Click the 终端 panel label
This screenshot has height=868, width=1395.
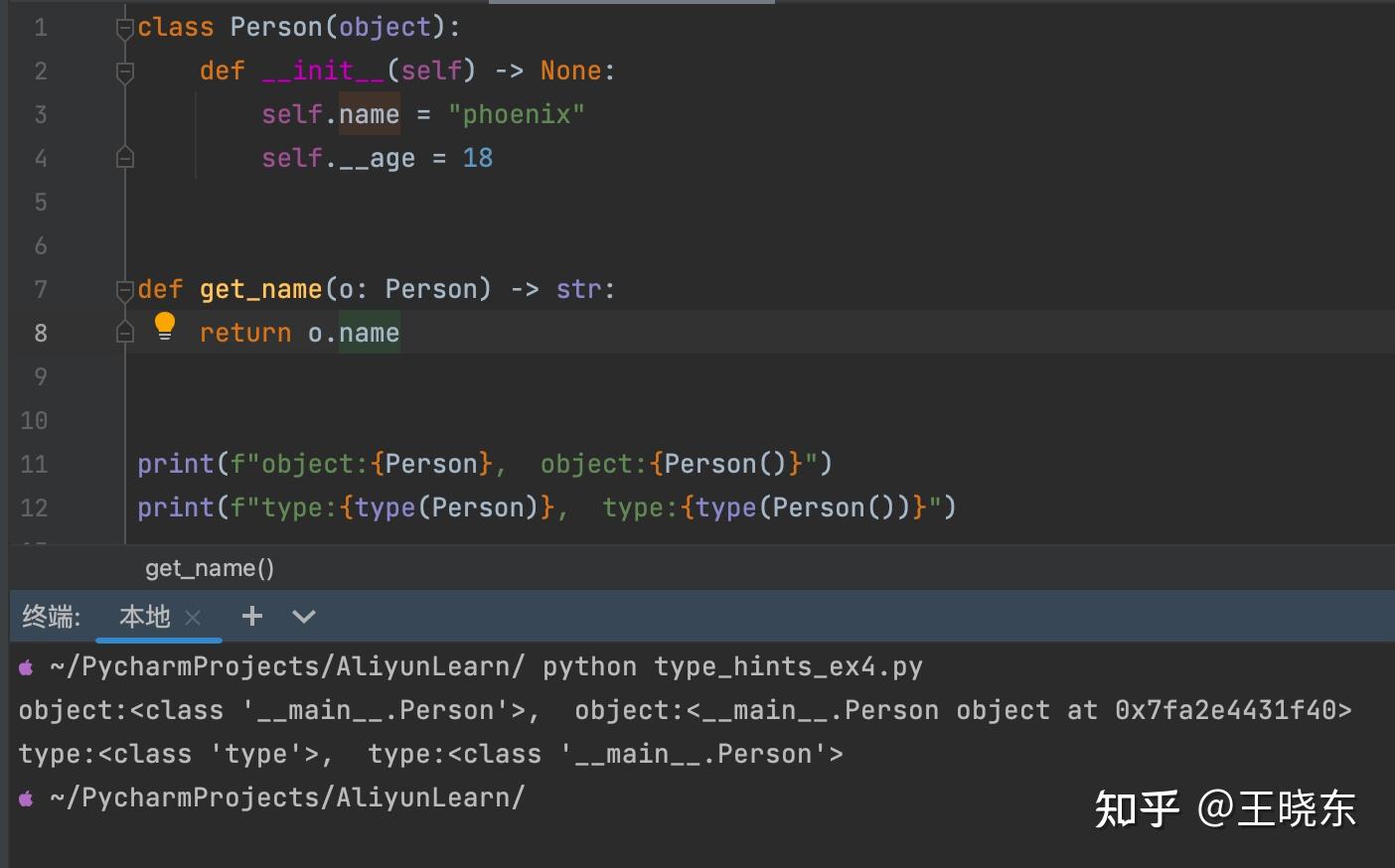coord(50,616)
